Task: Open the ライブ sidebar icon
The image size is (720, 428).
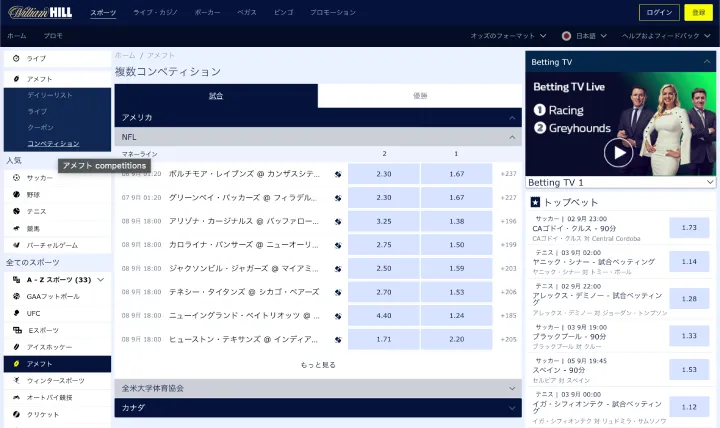Action: [x=16, y=58]
